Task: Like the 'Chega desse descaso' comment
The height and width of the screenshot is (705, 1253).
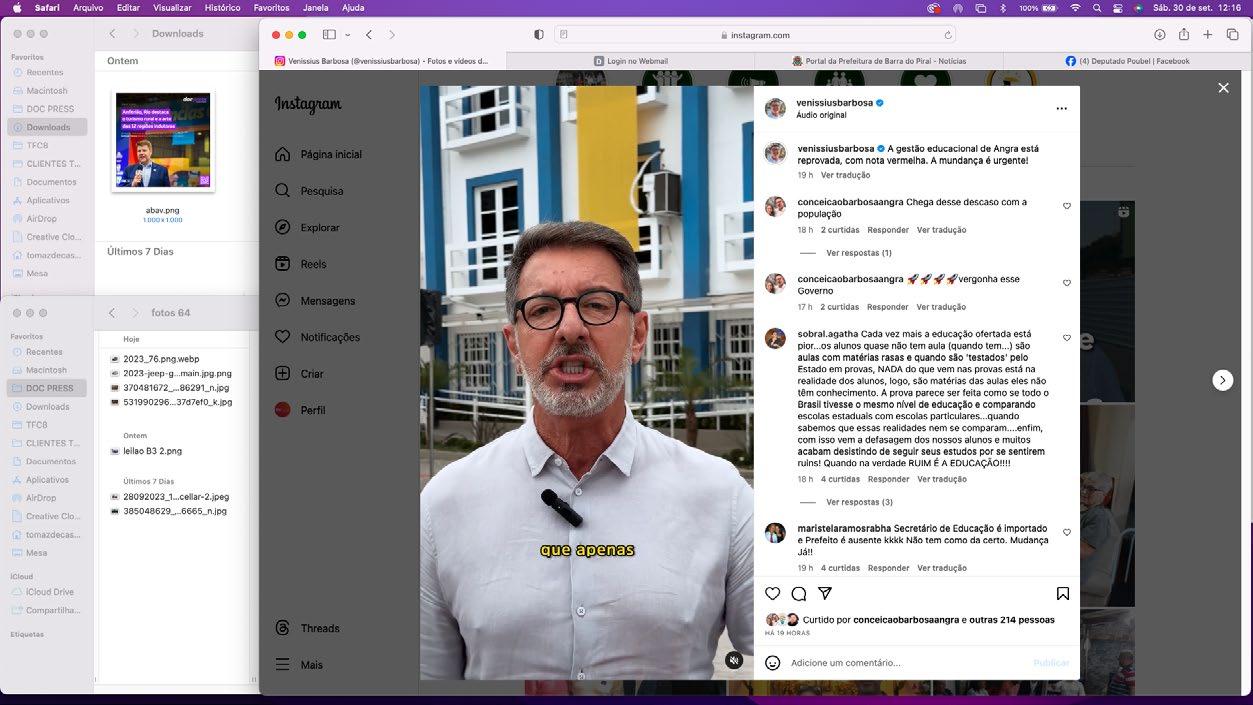Action: point(1067,207)
